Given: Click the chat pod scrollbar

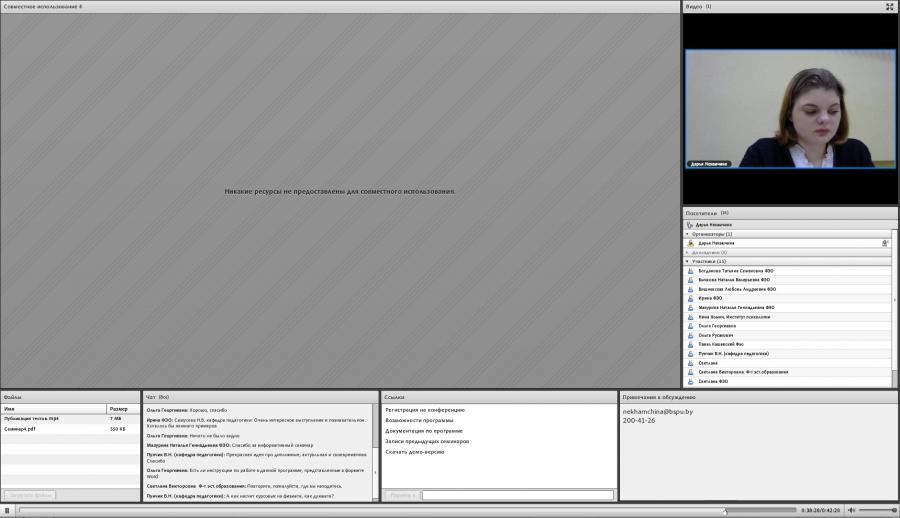Looking at the screenshot, I should click(x=375, y=452).
